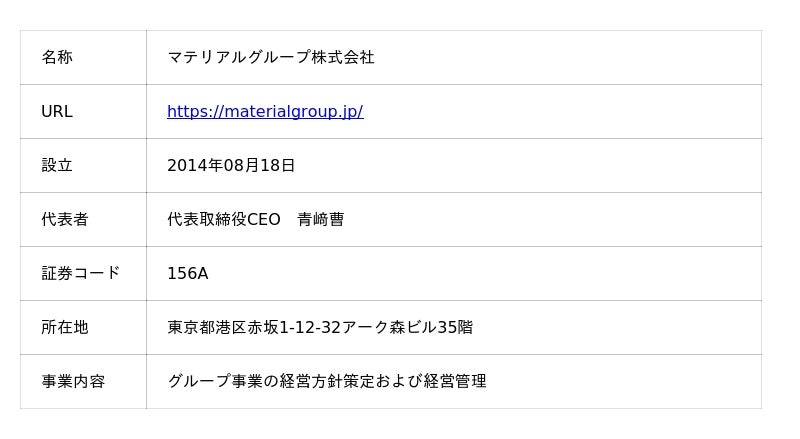The image size is (800, 439).
Task: Click the 名称 label cell
Action: tap(57, 58)
